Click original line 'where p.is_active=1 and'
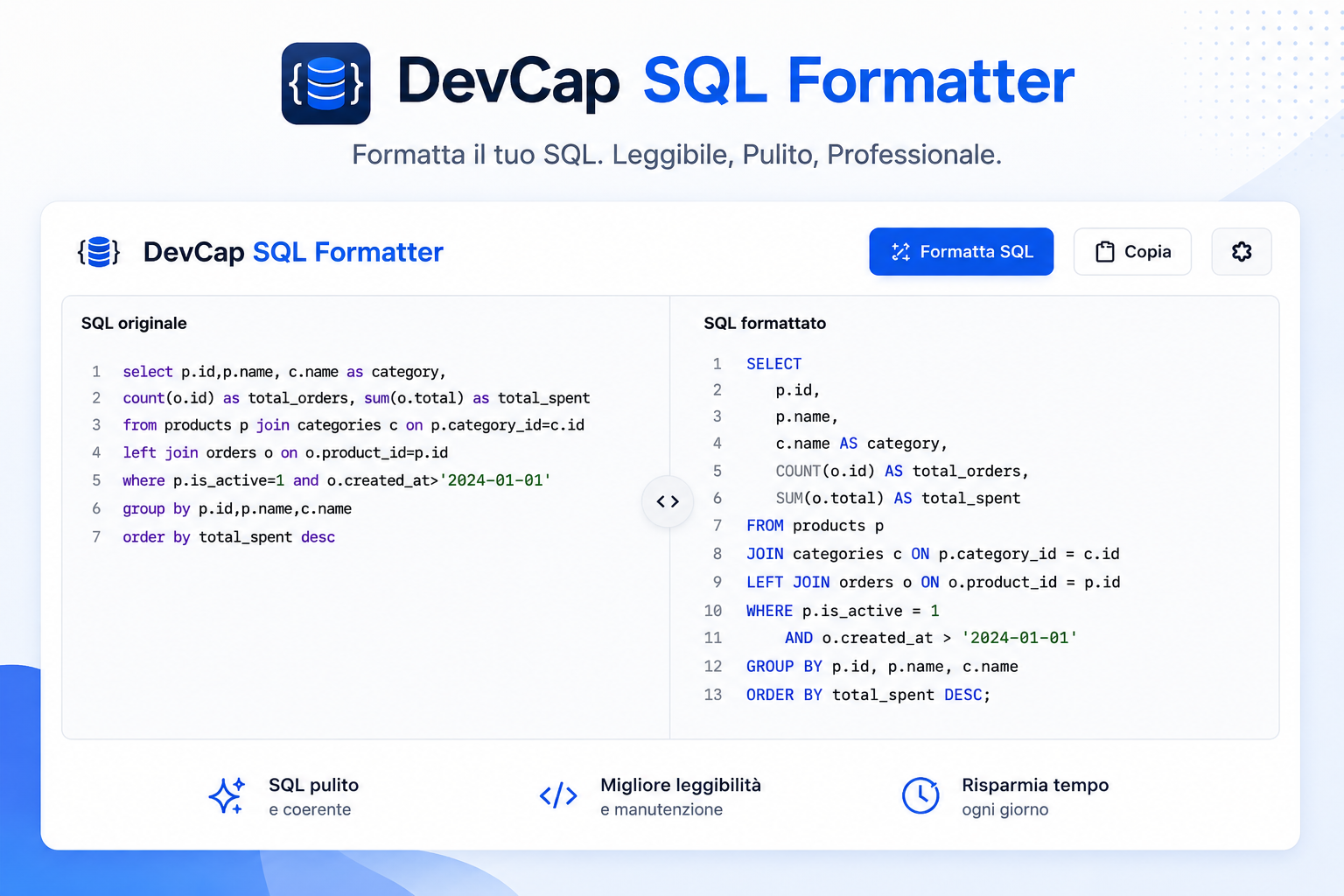Screen dimensions: 1344x896 pos(337,480)
